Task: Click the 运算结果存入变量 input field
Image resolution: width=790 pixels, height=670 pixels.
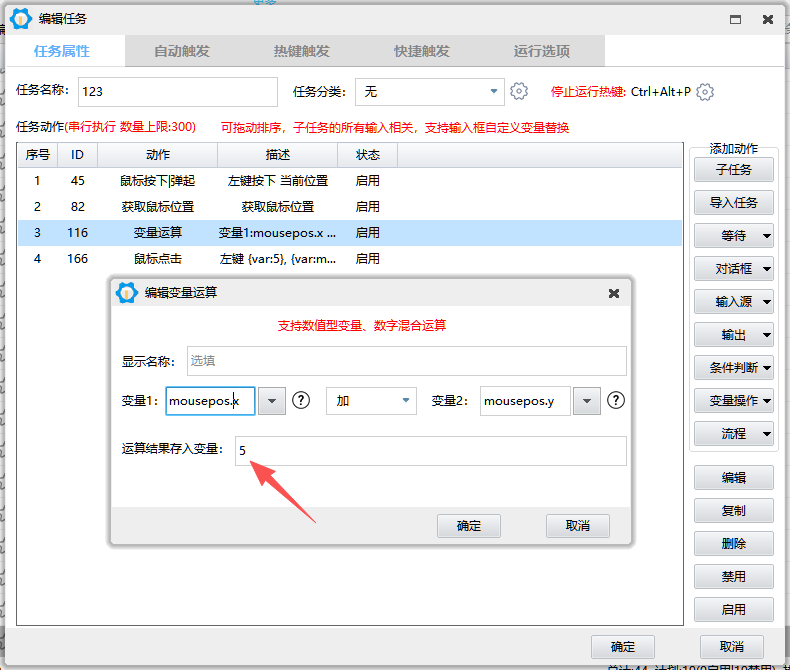Action: (430, 451)
